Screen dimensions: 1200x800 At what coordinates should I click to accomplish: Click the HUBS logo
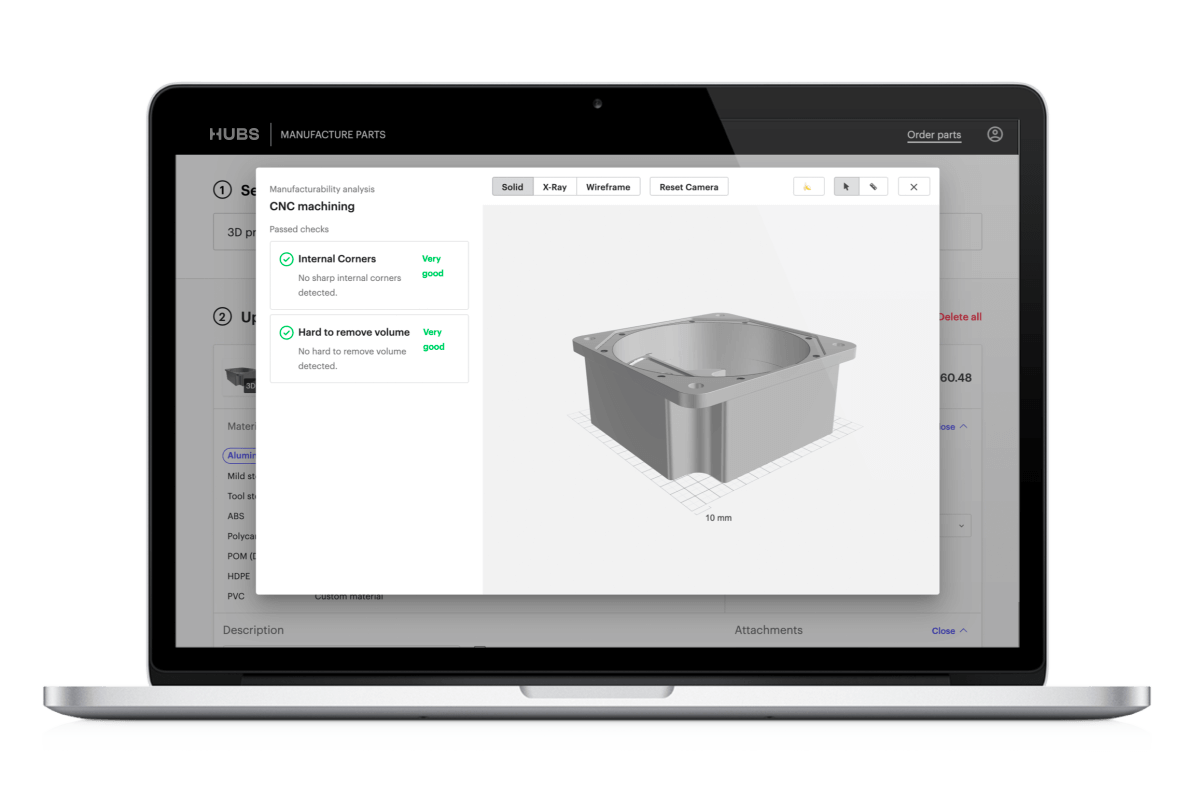(x=234, y=134)
